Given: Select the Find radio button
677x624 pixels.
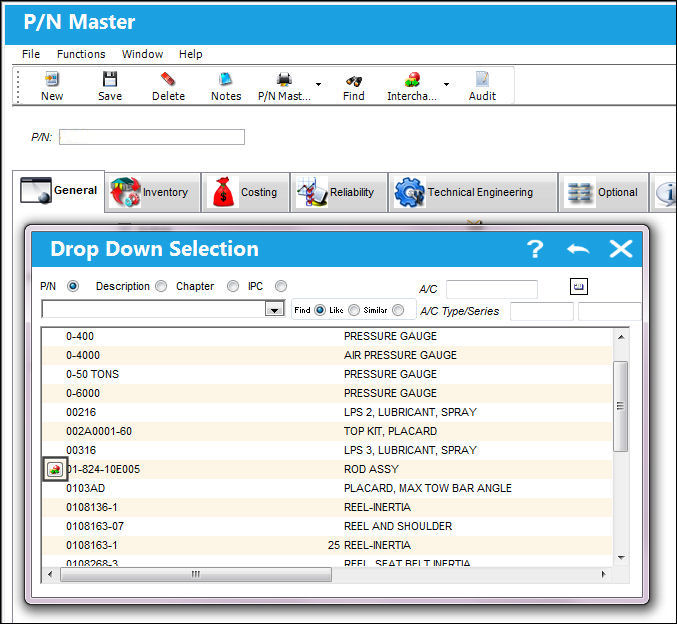Looking at the screenshot, I should 320,310.
